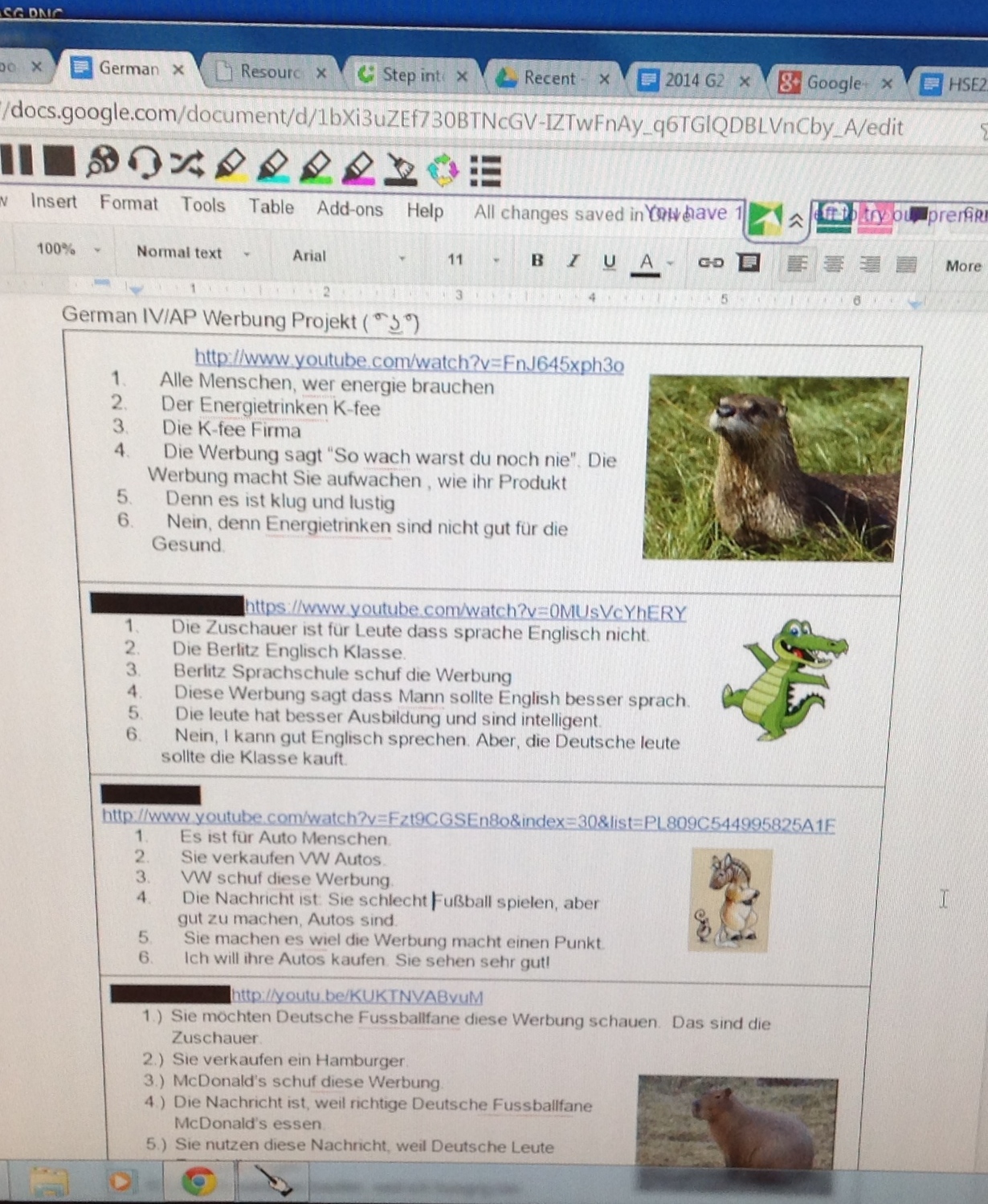Click the center align icon

click(833, 263)
